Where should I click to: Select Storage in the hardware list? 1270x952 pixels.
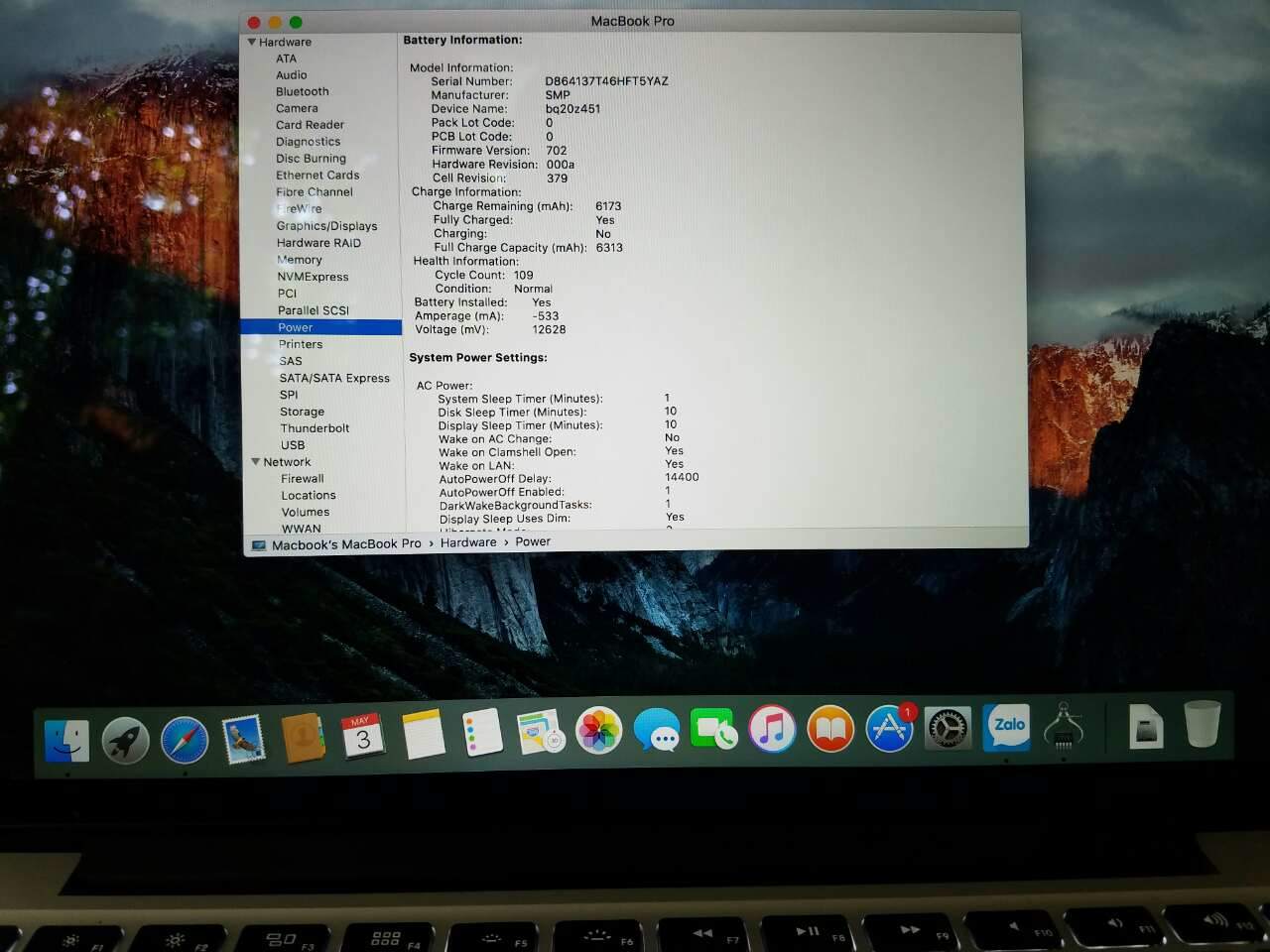[x=302, y=412]
